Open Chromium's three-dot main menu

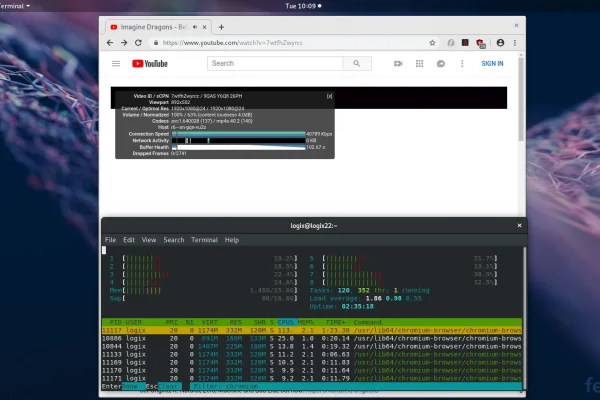coord(516,43)
